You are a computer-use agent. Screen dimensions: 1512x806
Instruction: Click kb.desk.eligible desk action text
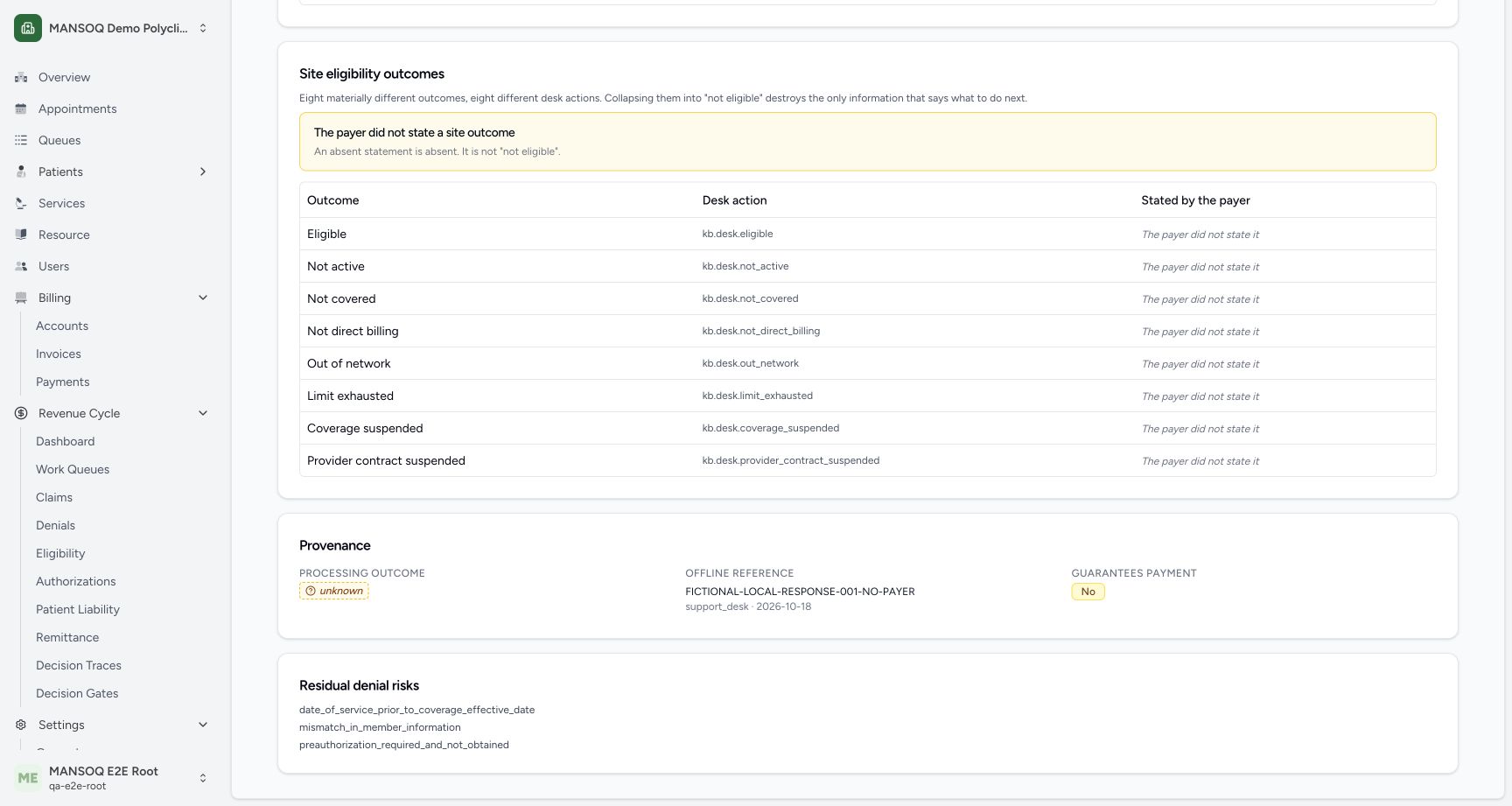coord(738,234)
